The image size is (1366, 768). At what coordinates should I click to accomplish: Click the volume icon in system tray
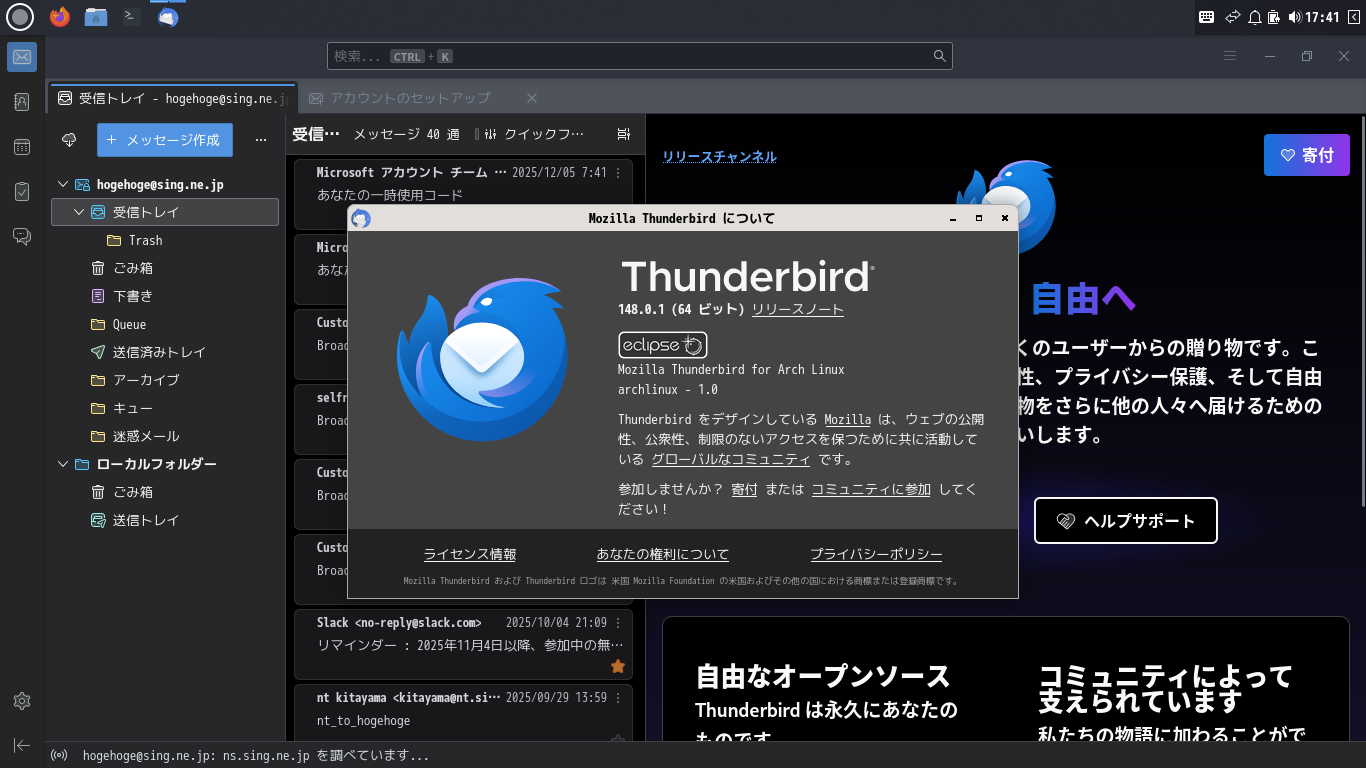coord(1295,17)
